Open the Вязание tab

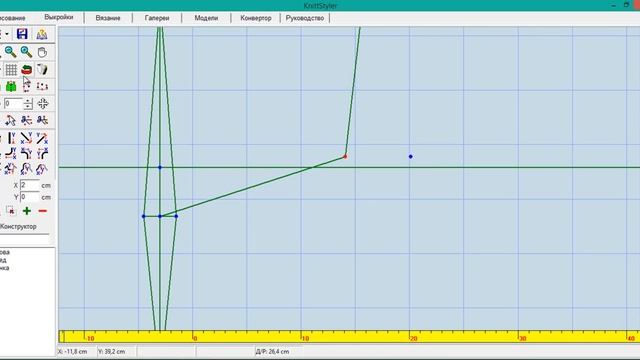[108, 18]
